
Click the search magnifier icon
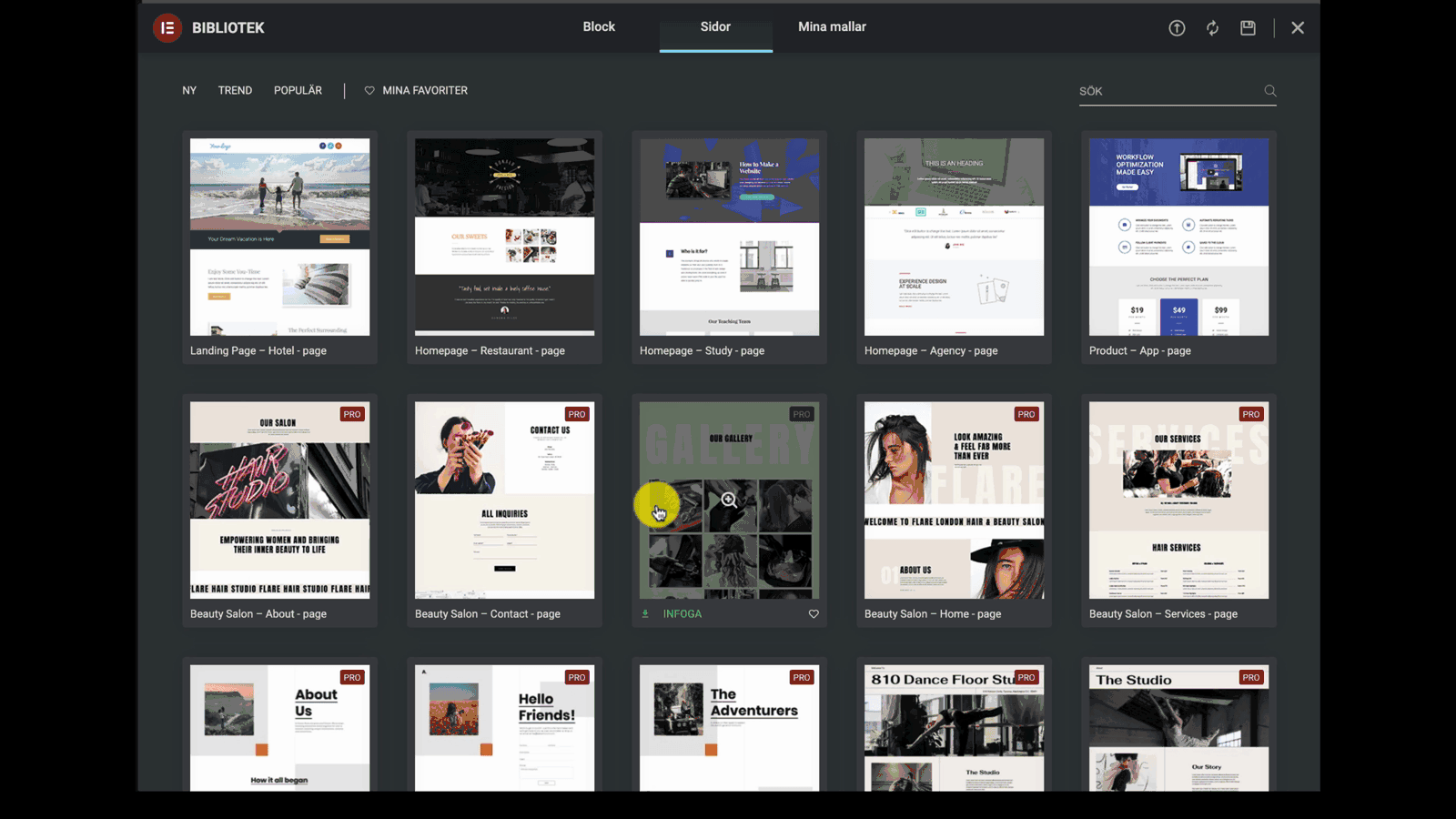point(1270,91)
